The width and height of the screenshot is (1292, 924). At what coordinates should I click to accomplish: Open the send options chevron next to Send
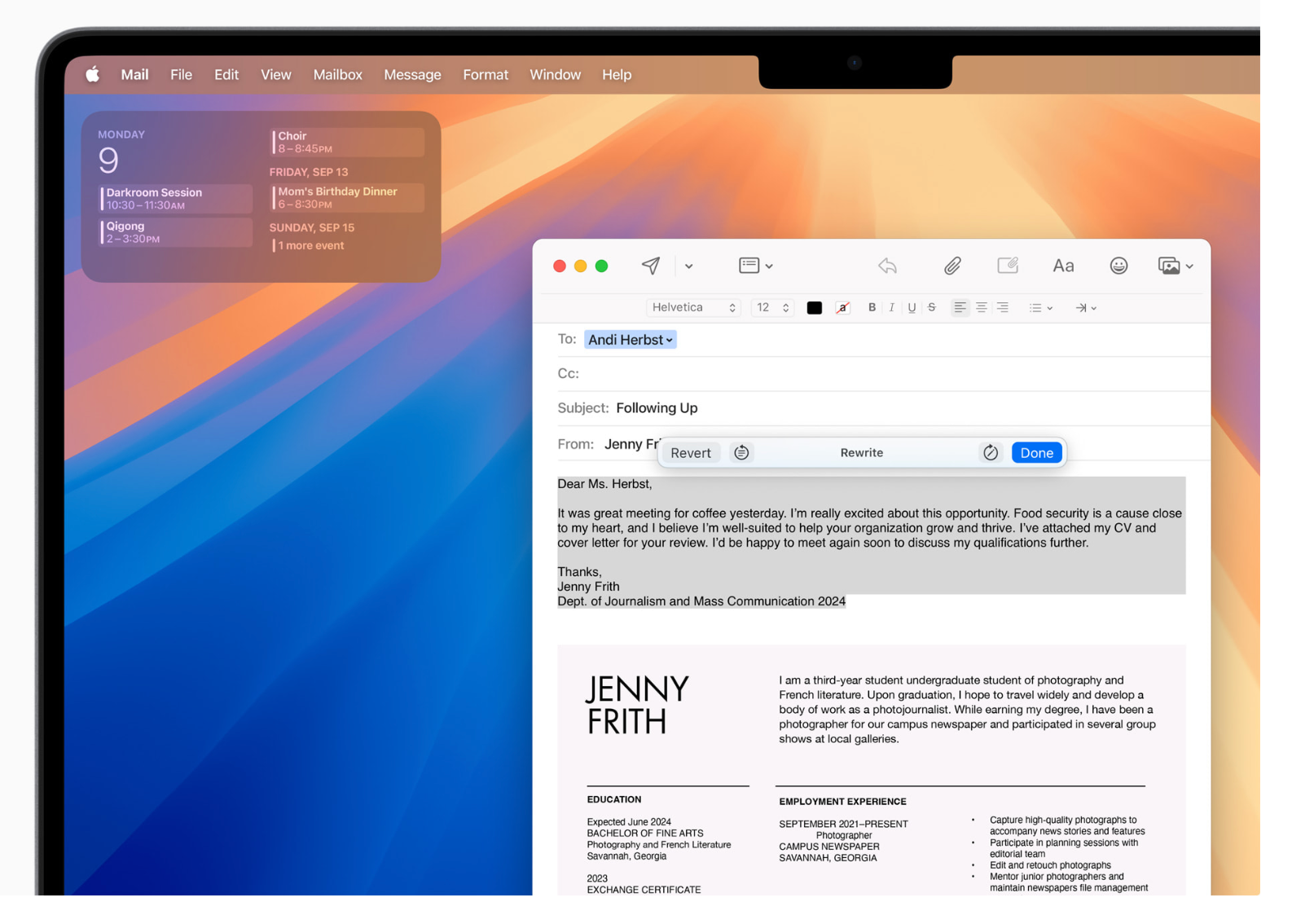pyautogui.click(x=689, y=266)
